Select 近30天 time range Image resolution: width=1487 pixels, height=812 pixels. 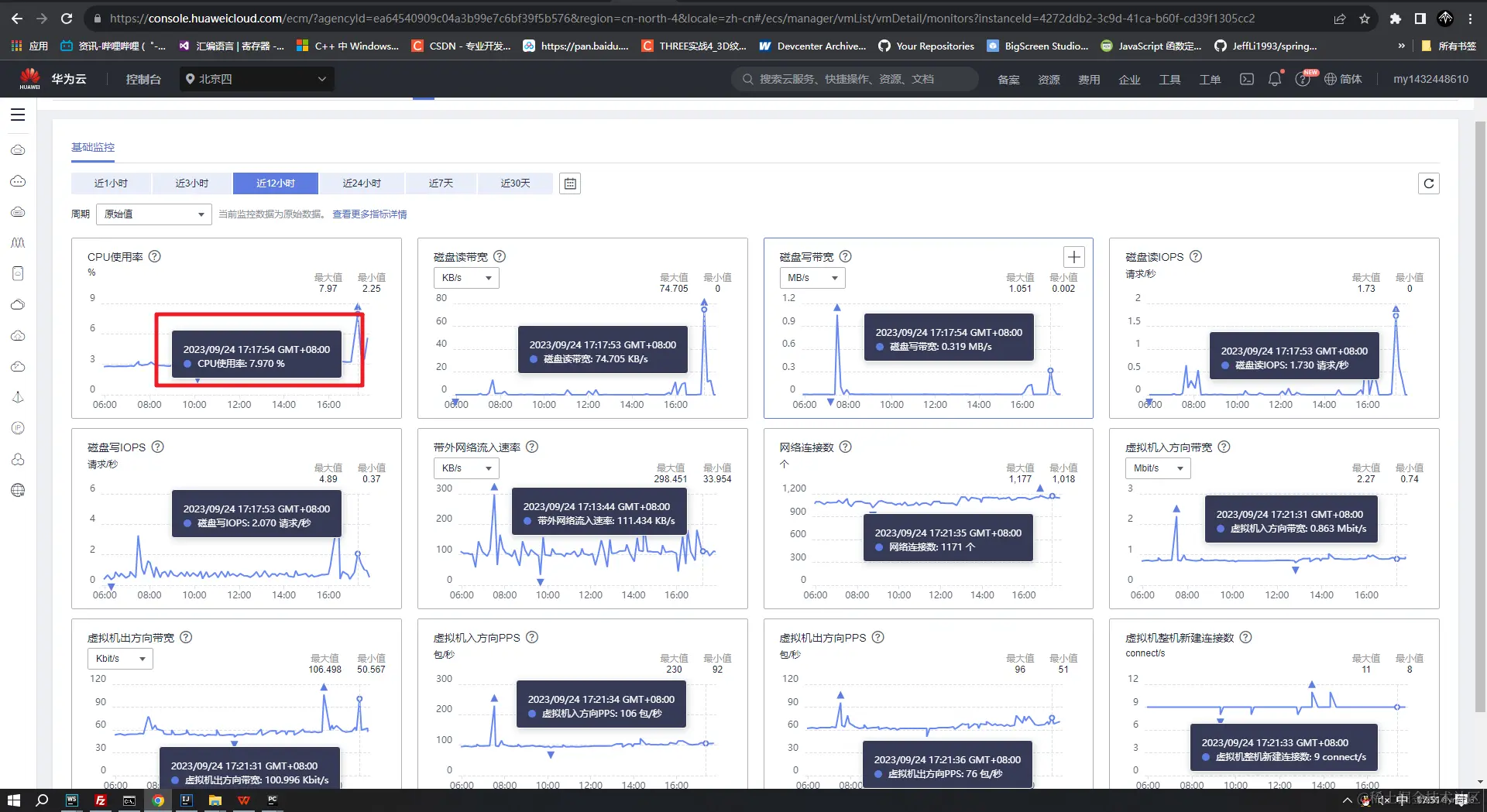(516, 183)
